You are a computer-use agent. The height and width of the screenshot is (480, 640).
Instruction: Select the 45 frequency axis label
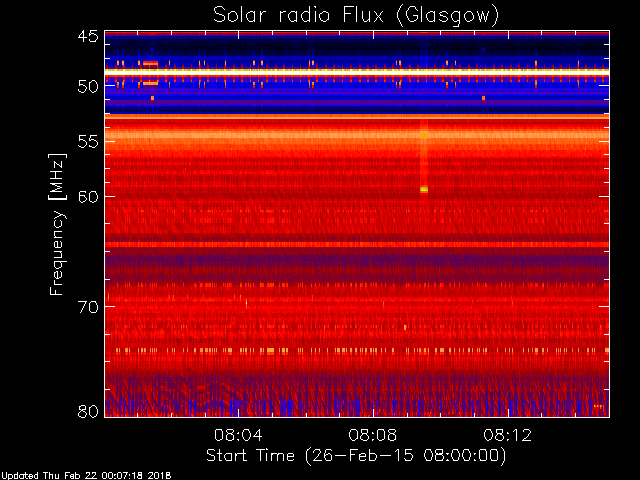tap(88, 36)
